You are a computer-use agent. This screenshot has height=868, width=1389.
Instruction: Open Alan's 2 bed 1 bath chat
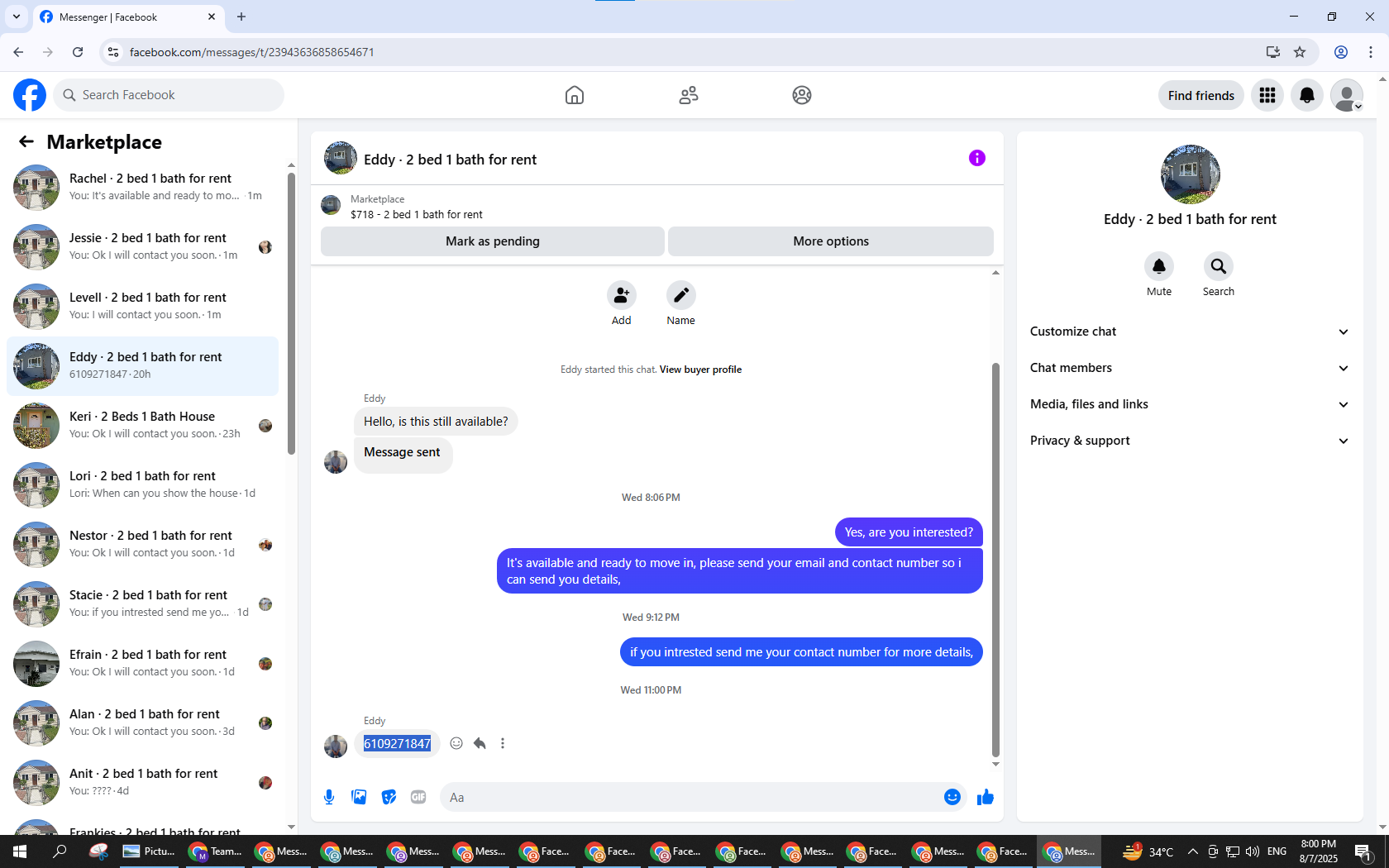pos(142,723)
